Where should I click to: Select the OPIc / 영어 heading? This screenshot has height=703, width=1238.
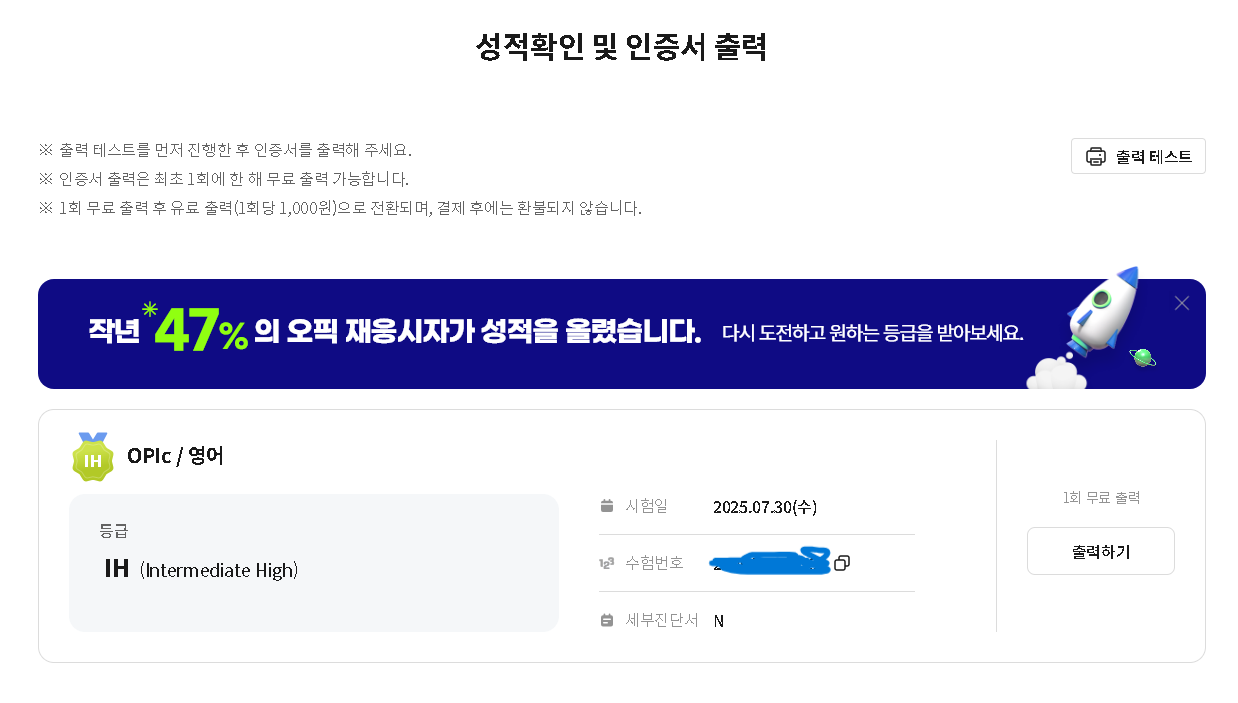coord(175,456)
